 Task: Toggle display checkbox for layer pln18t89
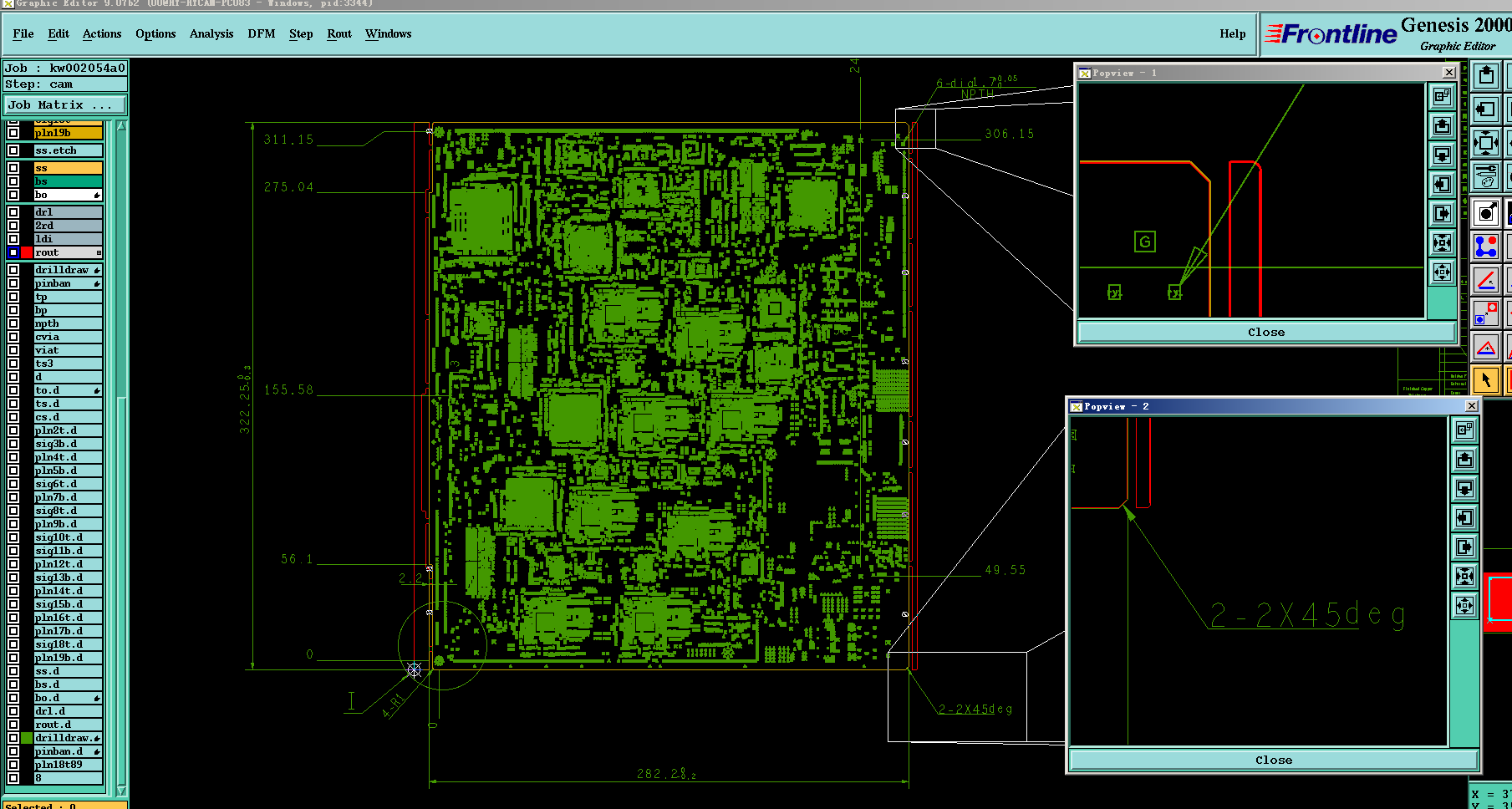click(13, 765)
